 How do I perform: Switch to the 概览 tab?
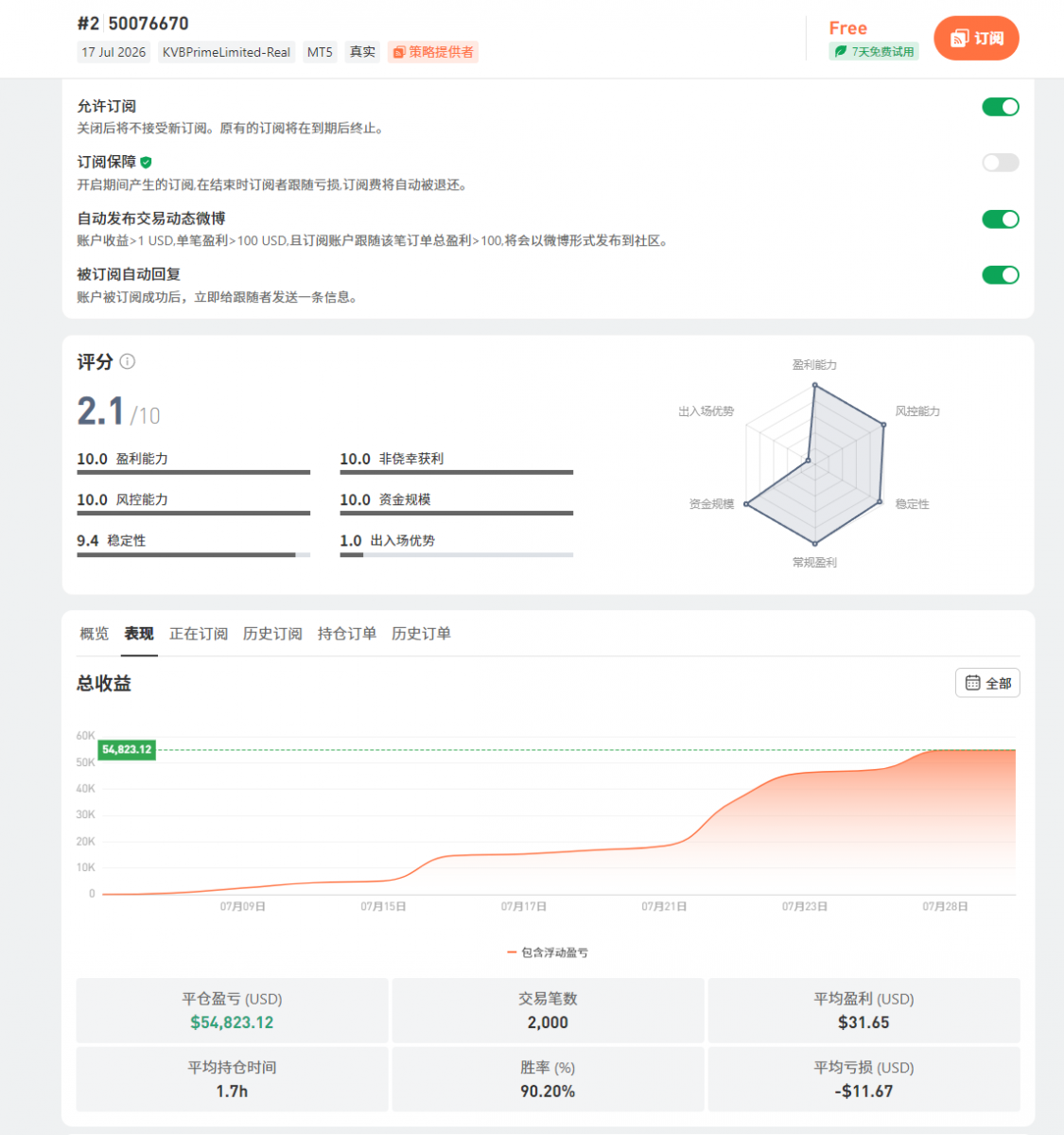point(94,634)
